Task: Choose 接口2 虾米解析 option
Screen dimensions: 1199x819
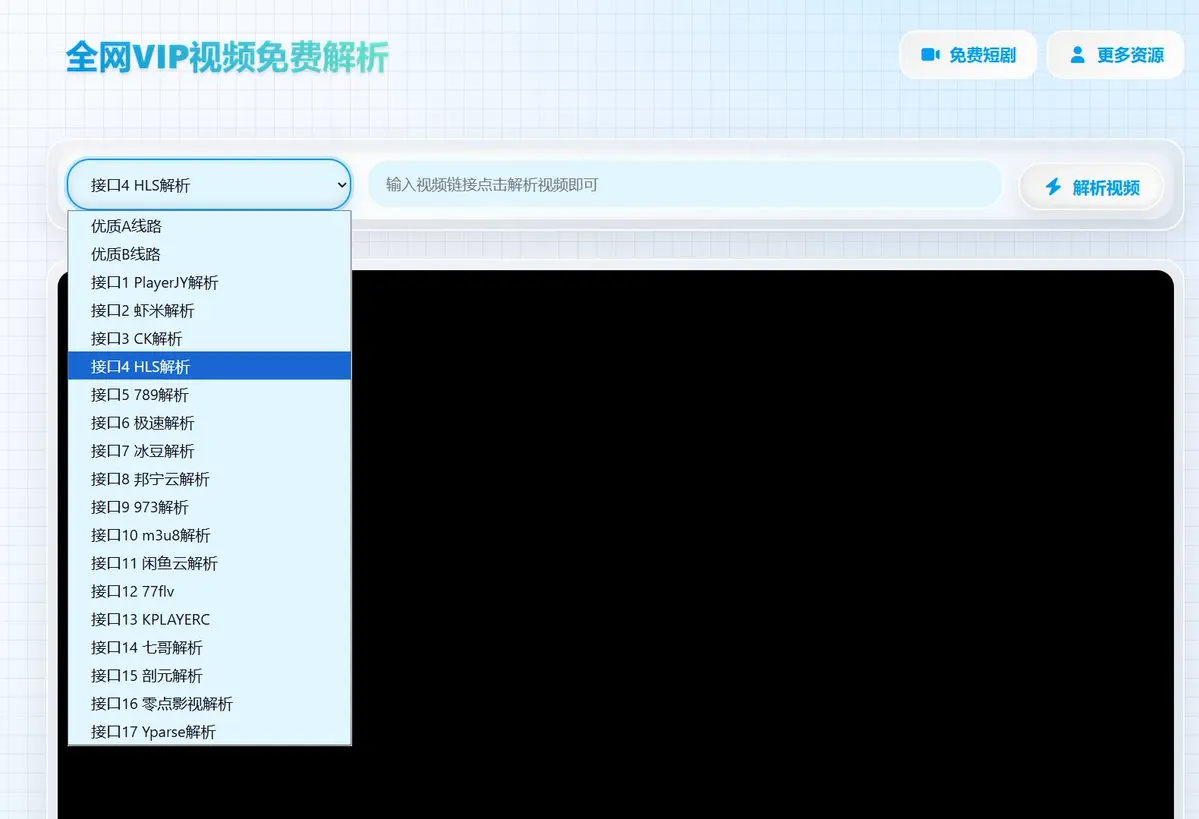Action: point(210,310)
